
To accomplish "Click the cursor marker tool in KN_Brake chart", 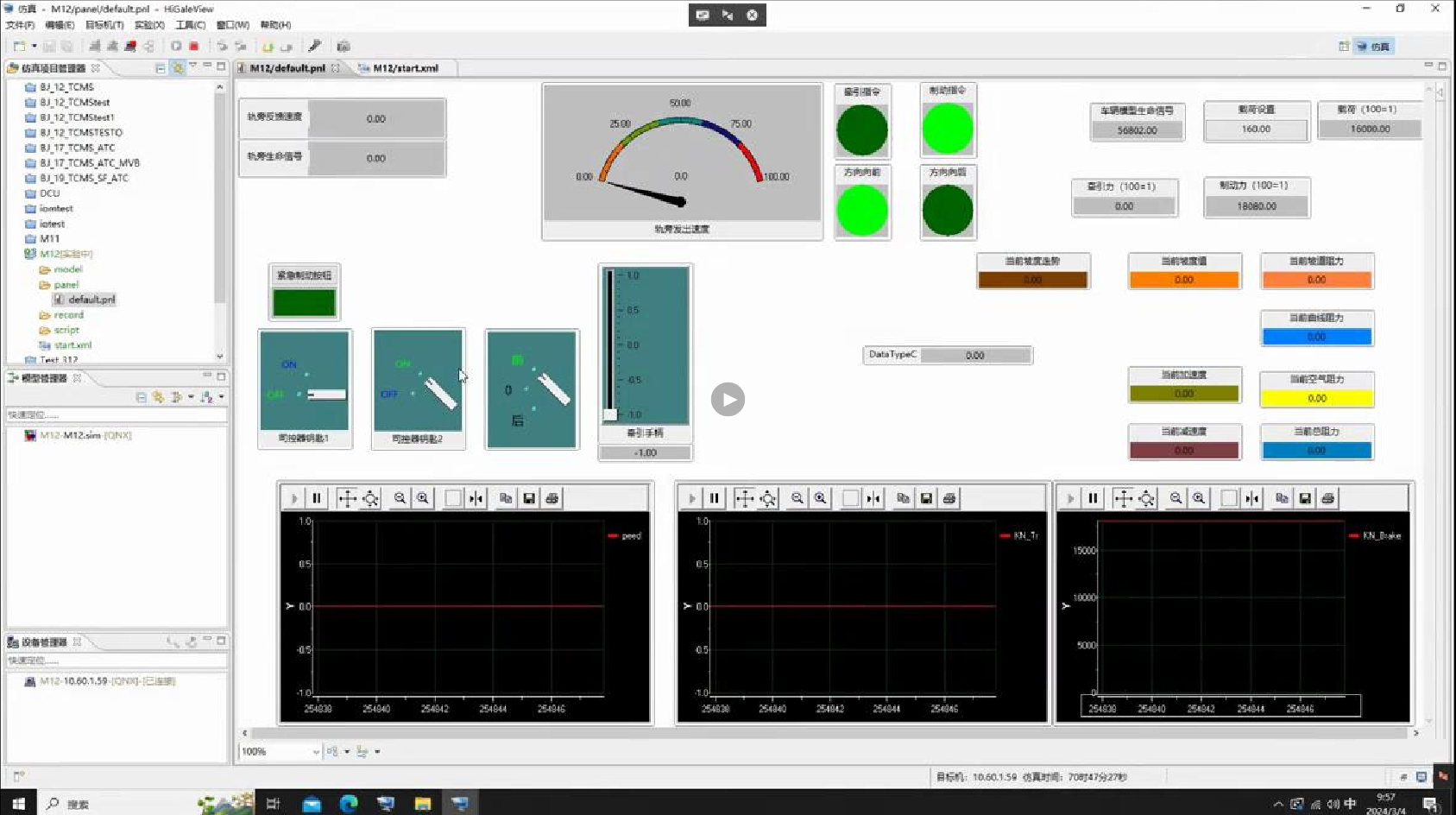I will 1252,498.
